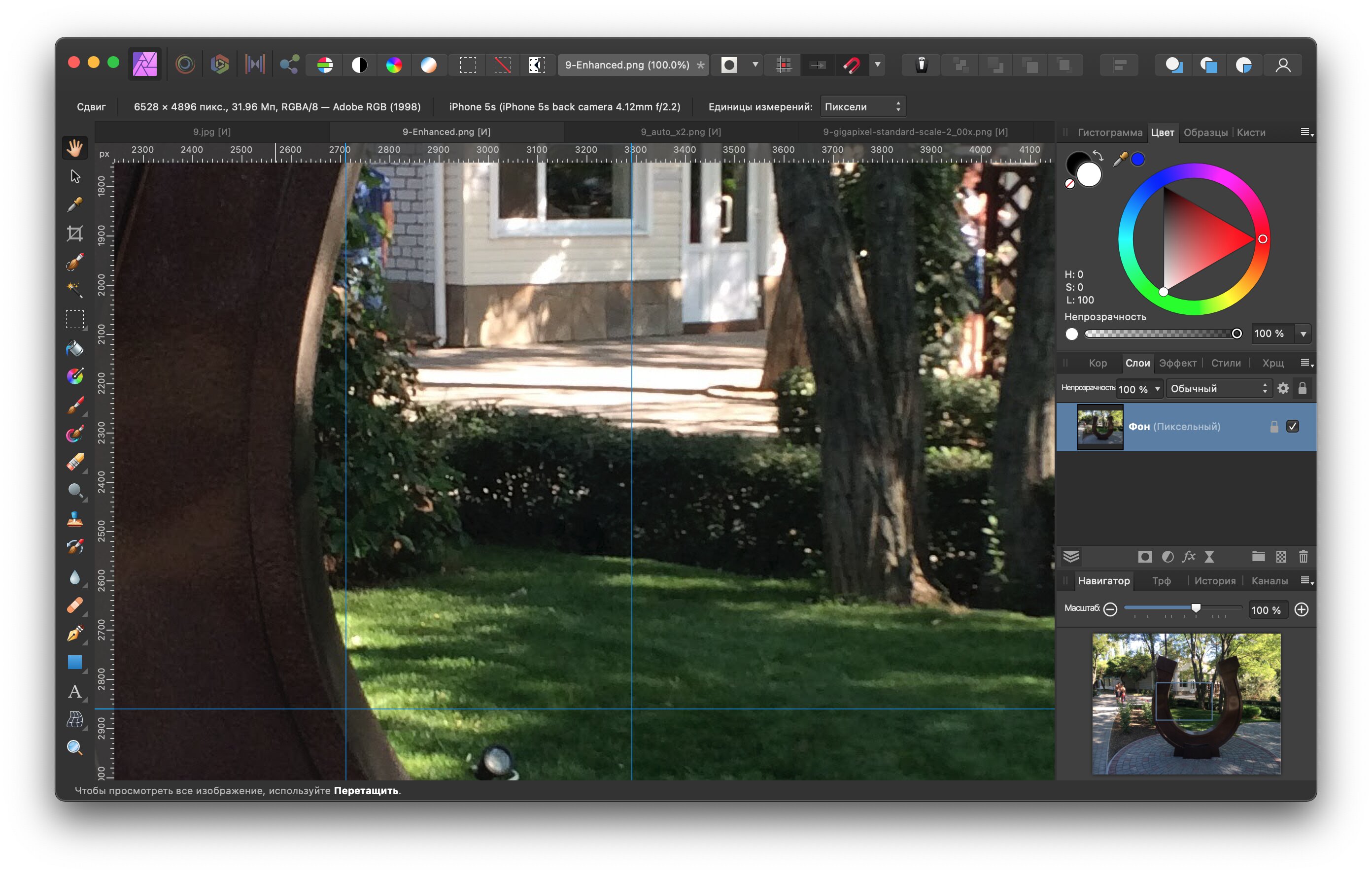
Task: Open the Гистограмма panel tab
Action: click(1110, 132)
